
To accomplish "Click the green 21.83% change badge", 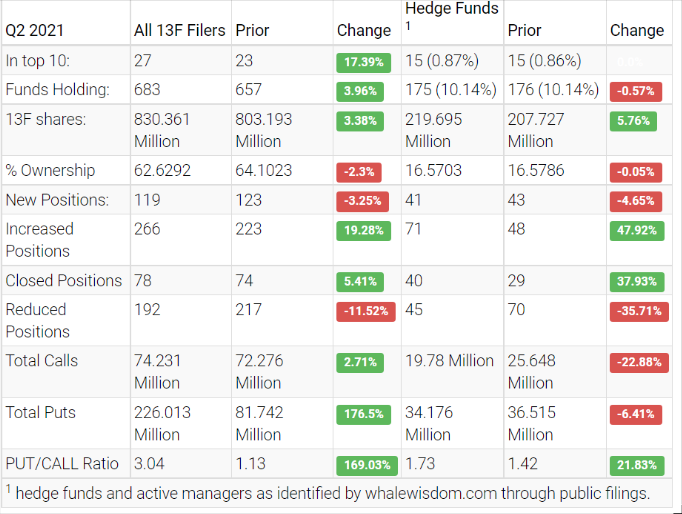I will 636,465.
